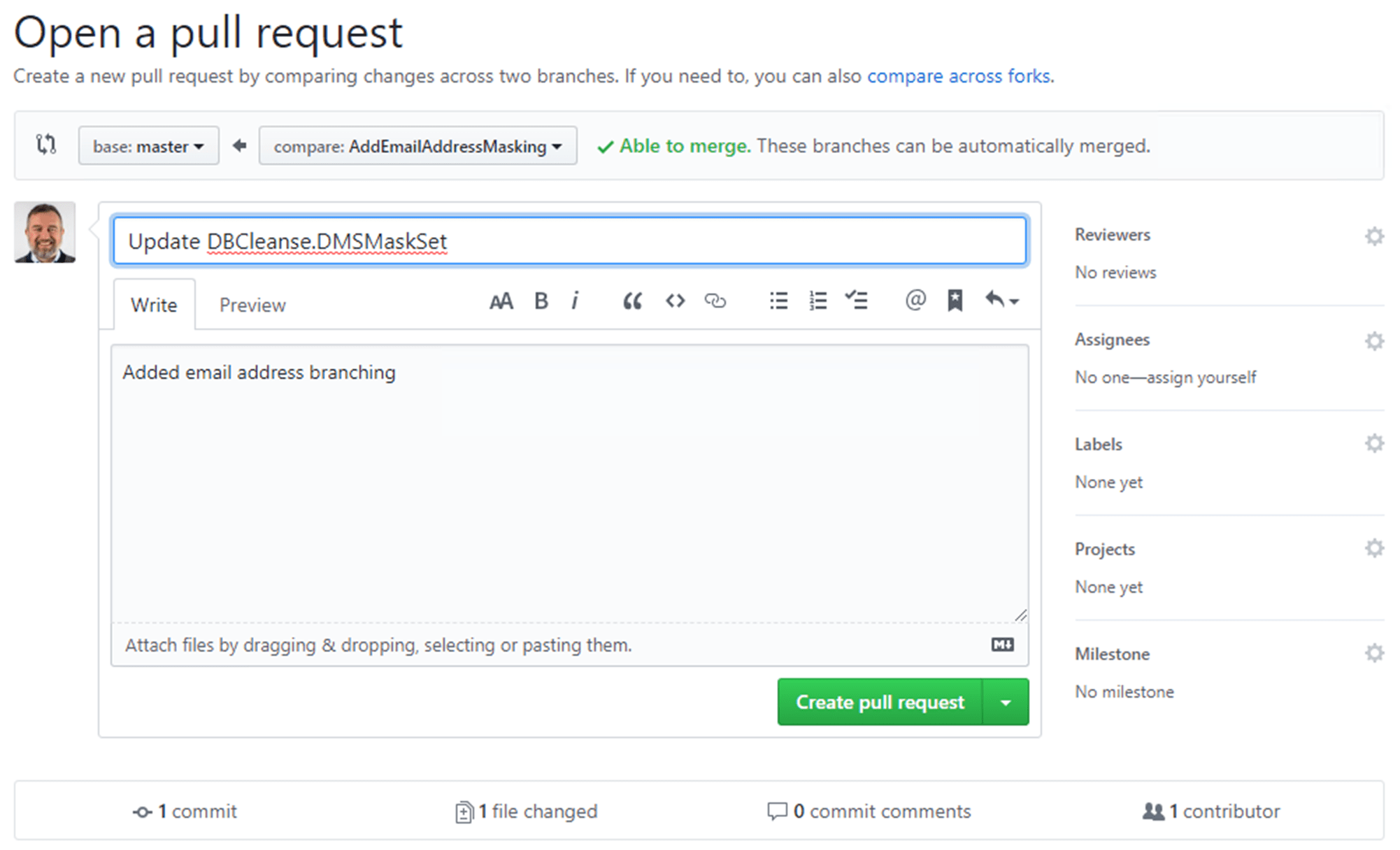
Task: Click the switch base and compare branches icon
Action: point(46,145)
